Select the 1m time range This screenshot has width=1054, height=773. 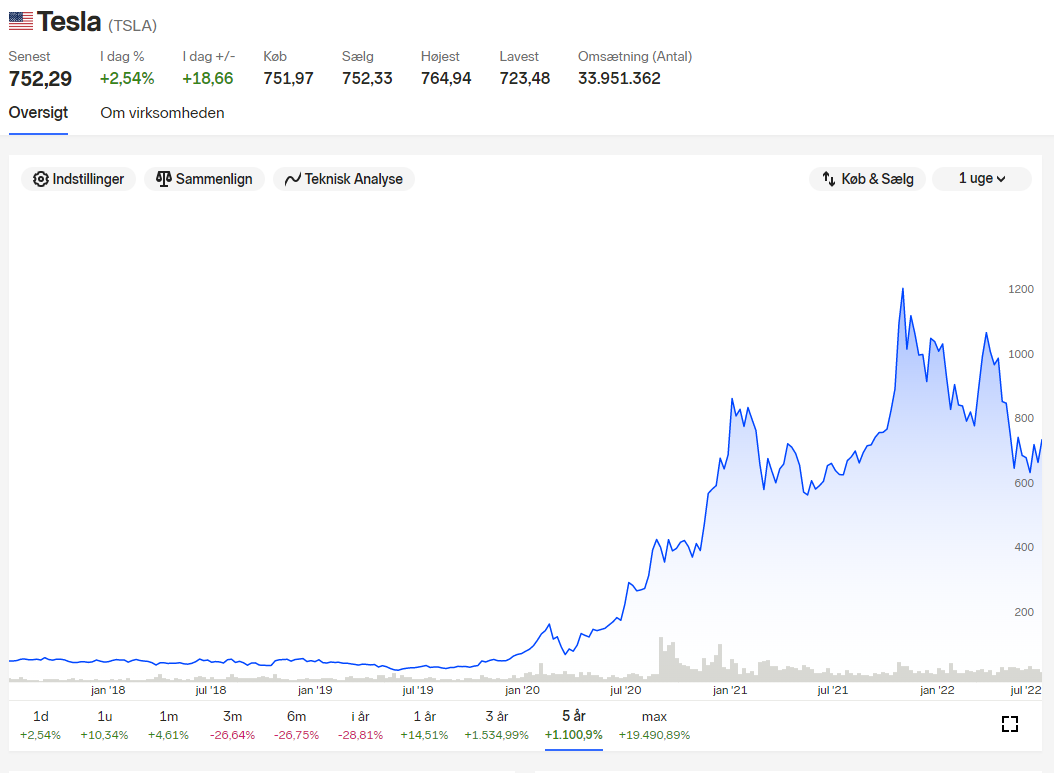(x=168, y=725)
